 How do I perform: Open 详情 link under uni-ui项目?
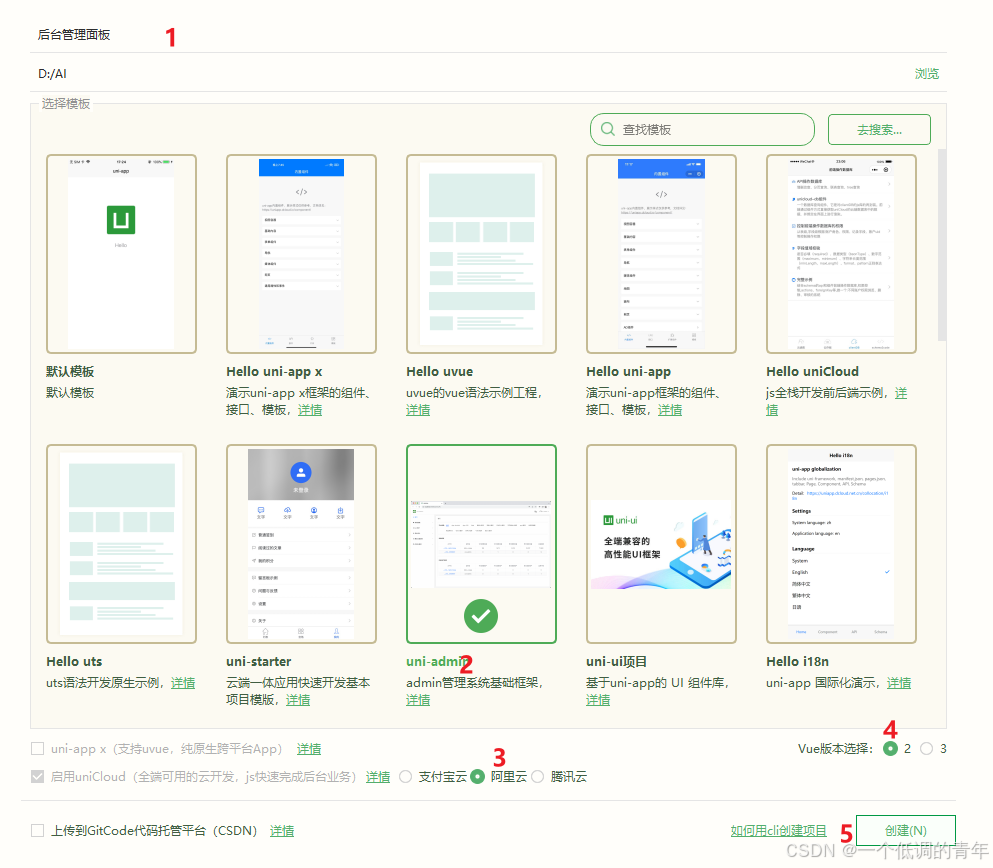pyautogui.click(x=598, y=700)
